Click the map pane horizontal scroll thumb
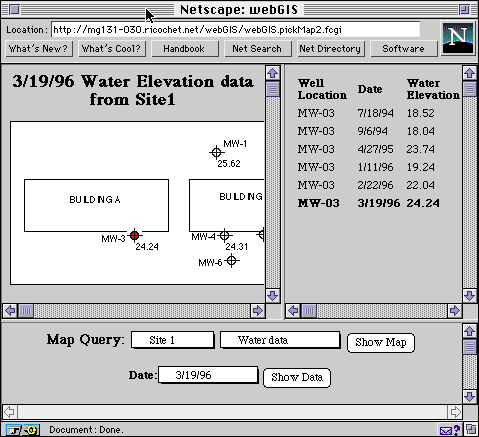479x437 pixels. coord(26,311)
